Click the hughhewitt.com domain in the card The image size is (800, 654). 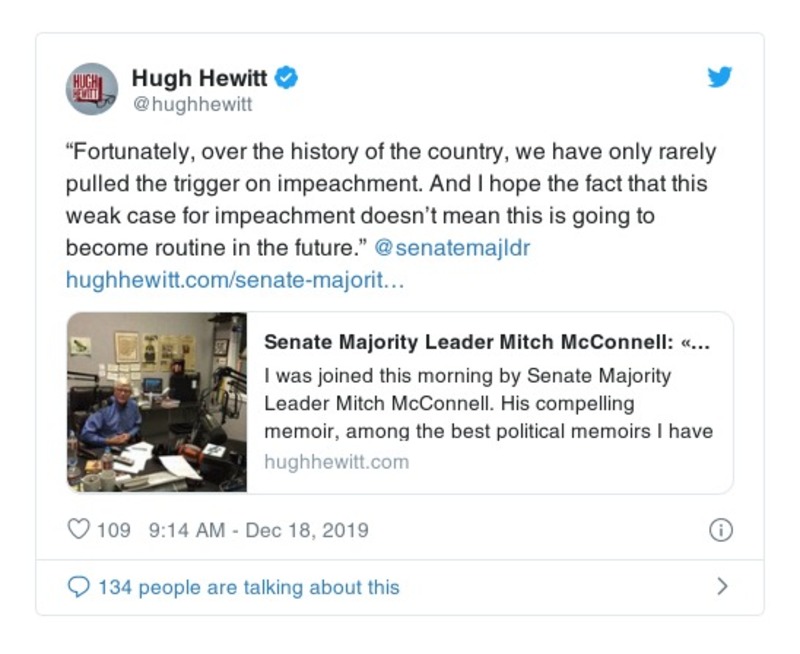[337, 462]
